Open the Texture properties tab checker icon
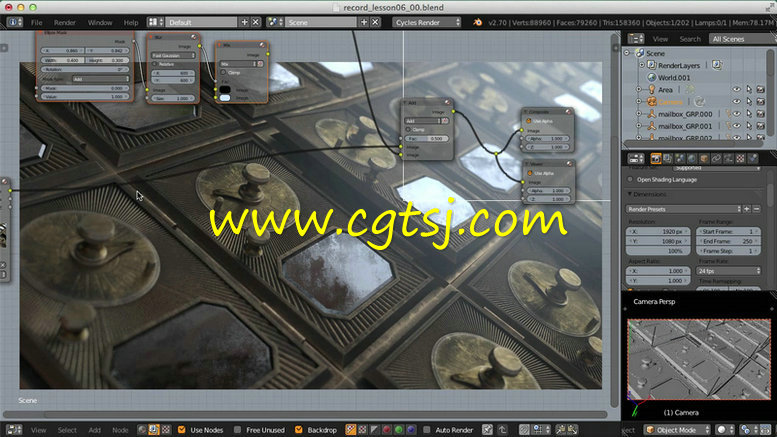Viewport: 777px width, 437px height. point(740,159)
